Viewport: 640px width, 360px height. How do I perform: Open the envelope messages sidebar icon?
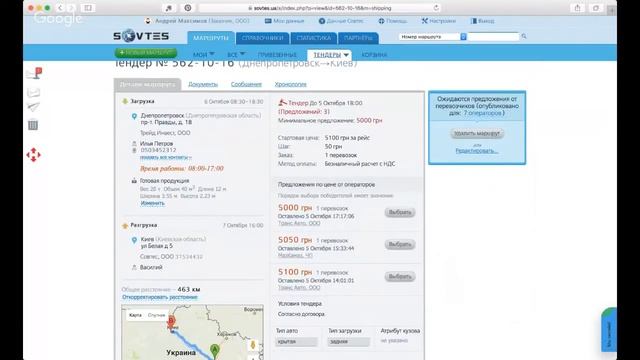[x=33, y=93]
